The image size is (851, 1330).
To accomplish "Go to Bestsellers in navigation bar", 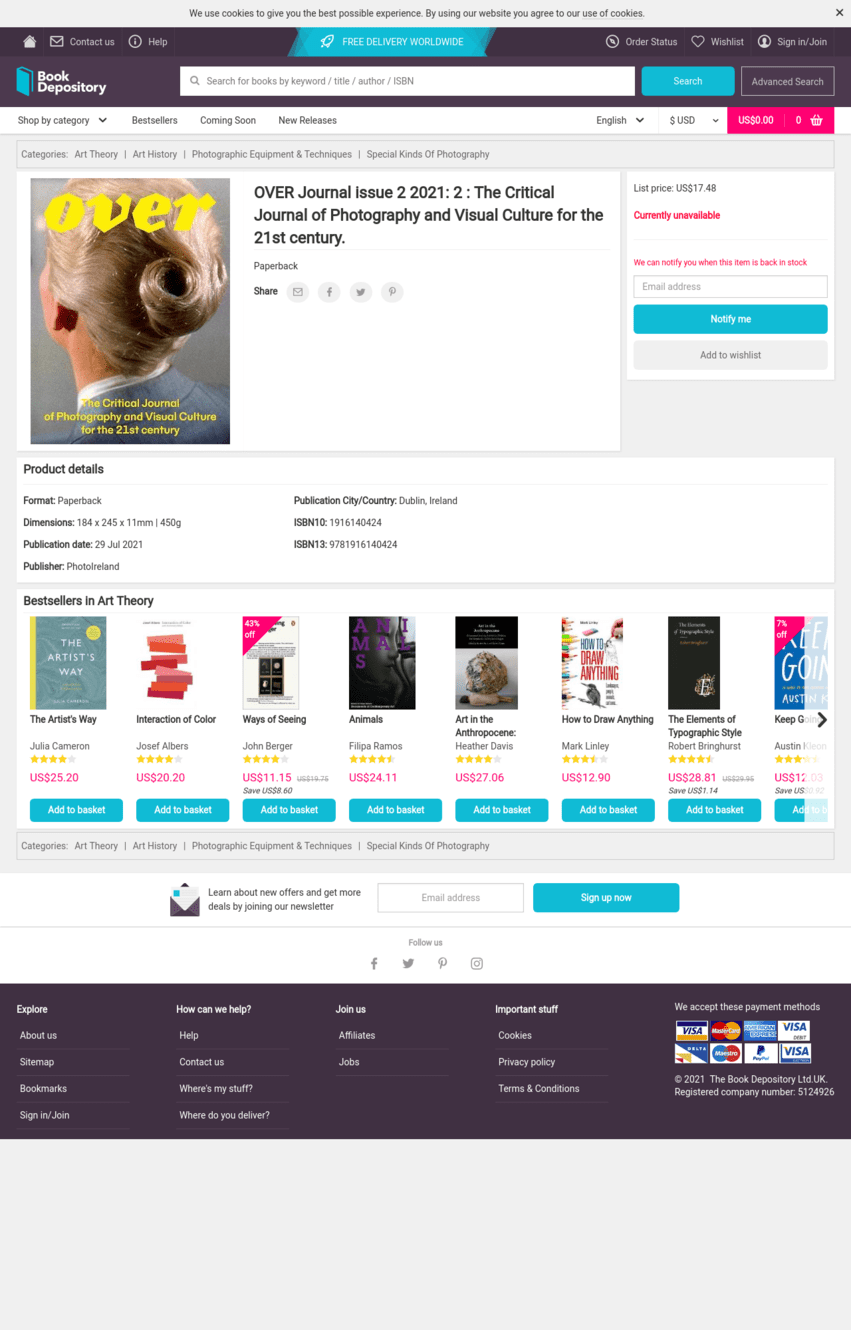I will [155, 120].
